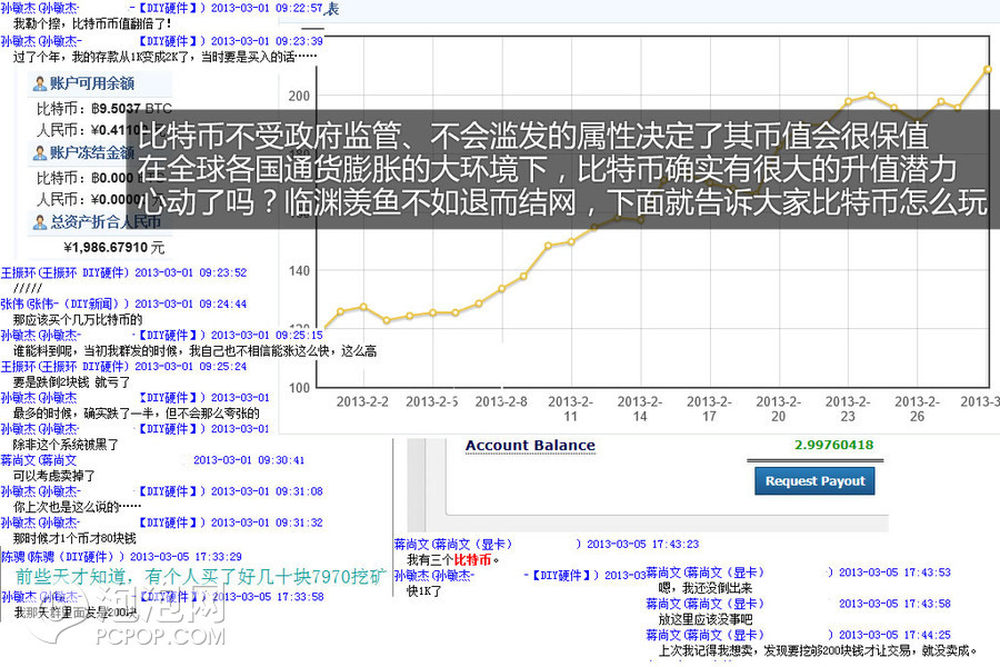The height and width of the screenshot is (667, 1000).
Task: Select the chat message 快1K了
Action: pyautogui.click(x=424, y=591)
